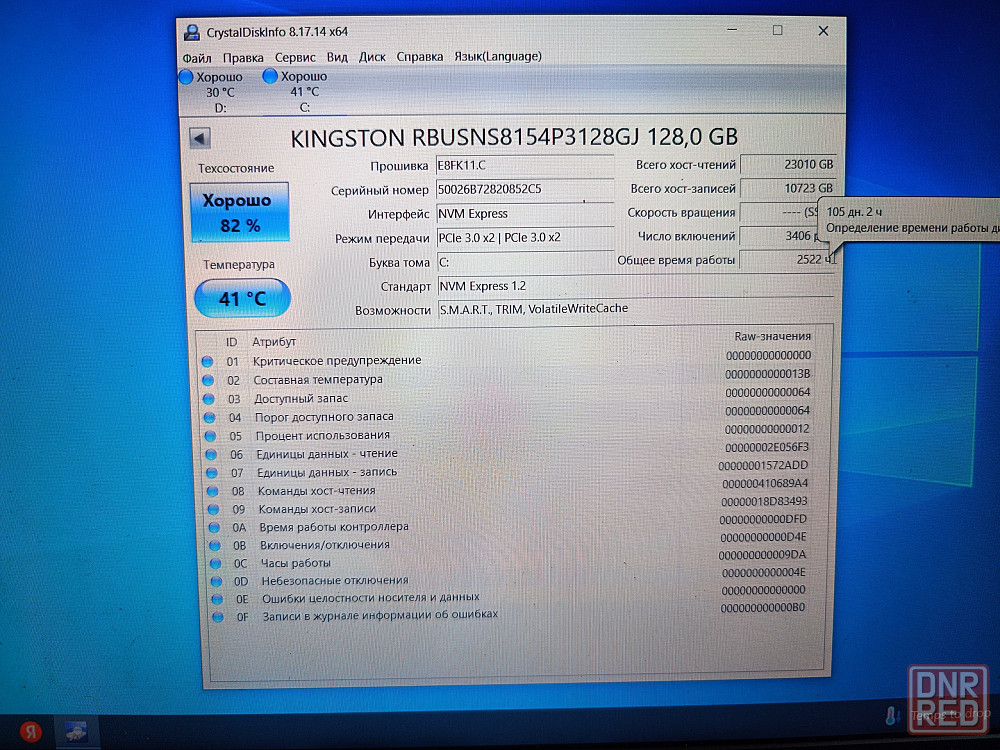The image size is (1000, 750).
Task: Click the ID column header
Action: (x=232, y=342)
